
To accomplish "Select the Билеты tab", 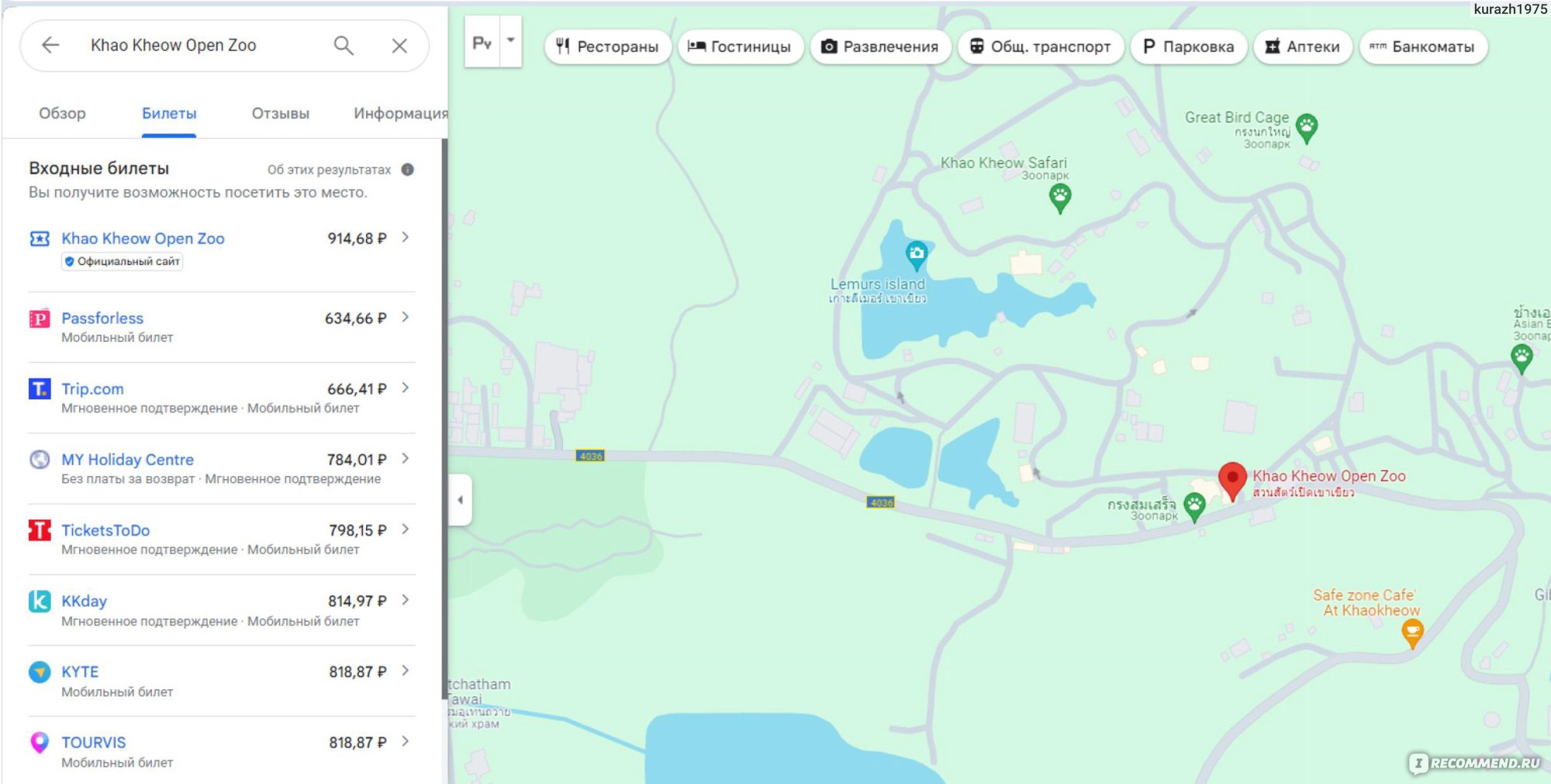I will (x=169, y=113).
